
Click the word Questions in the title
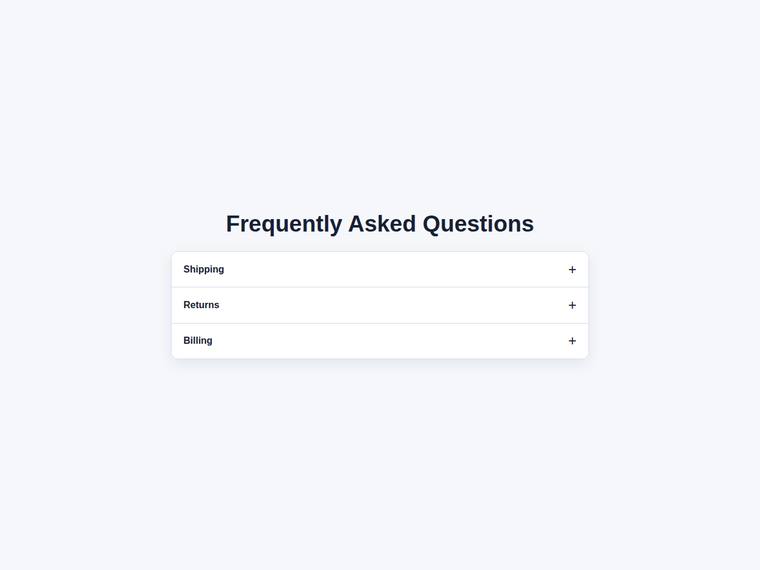pyautogui.click(x=478, y=224)
